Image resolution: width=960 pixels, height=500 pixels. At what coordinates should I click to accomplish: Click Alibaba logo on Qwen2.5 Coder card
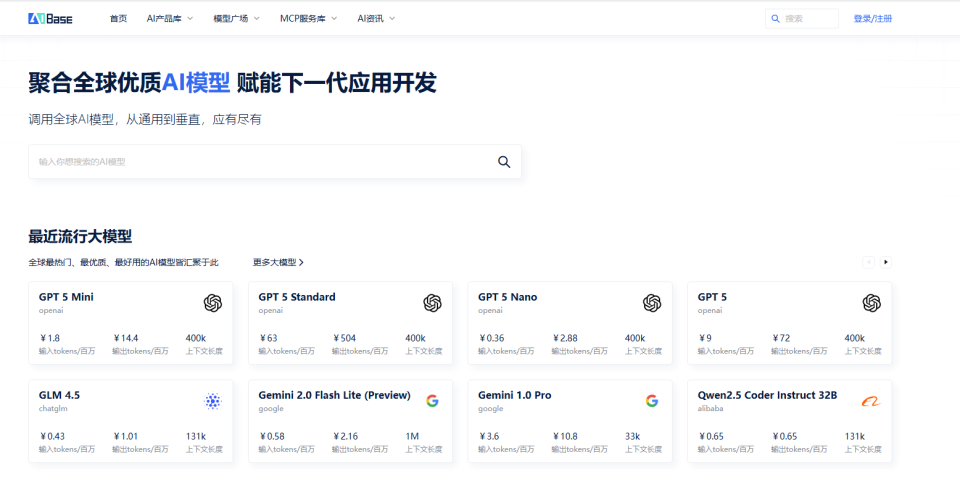tap(871, 402)
